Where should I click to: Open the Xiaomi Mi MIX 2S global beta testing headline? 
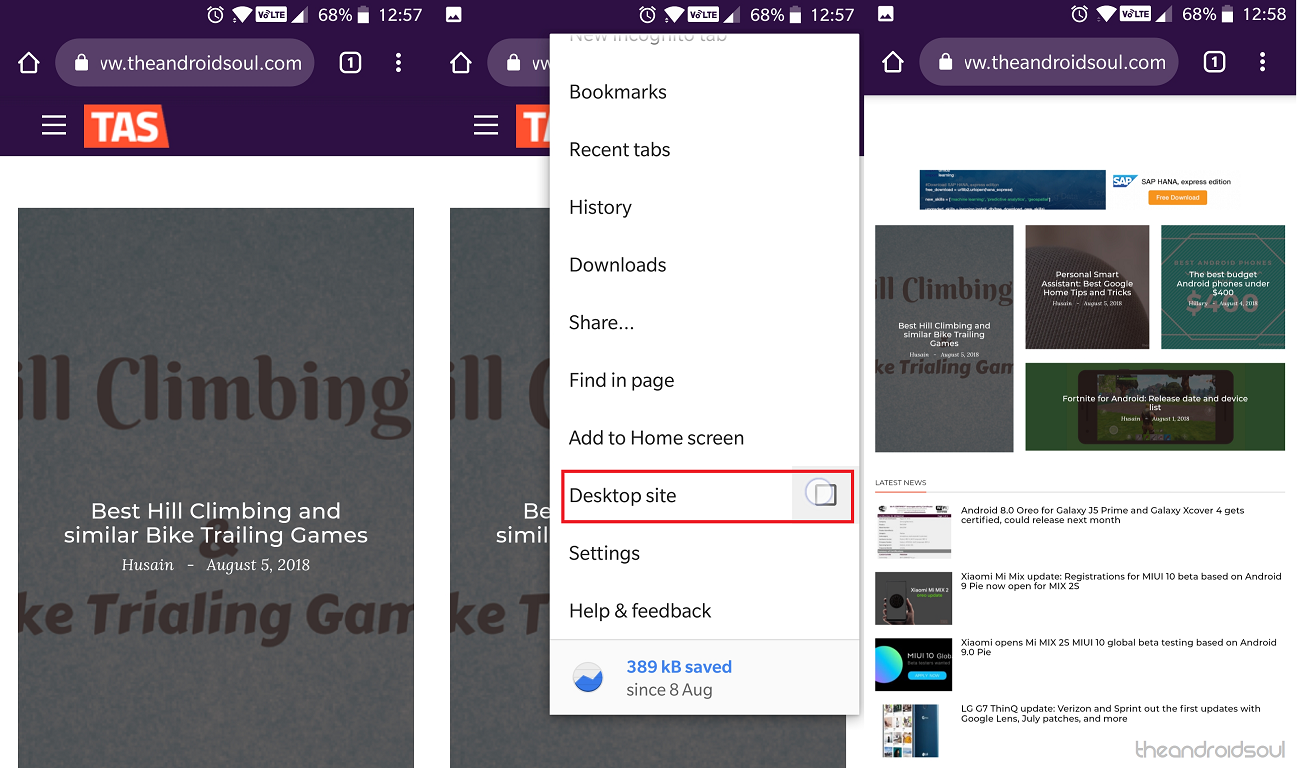(x=1119, y=647)
